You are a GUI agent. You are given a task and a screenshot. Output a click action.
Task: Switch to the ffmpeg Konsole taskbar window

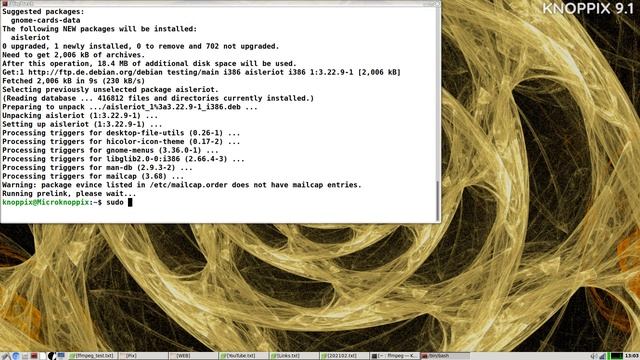395,356
